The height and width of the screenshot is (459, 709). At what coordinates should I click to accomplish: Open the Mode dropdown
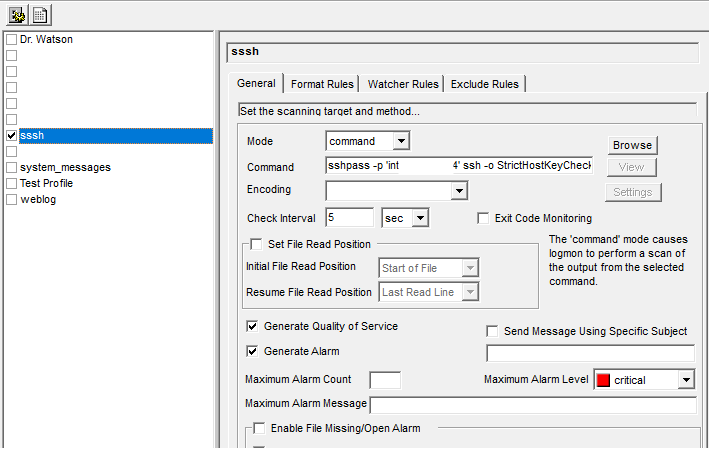point(400,142)
